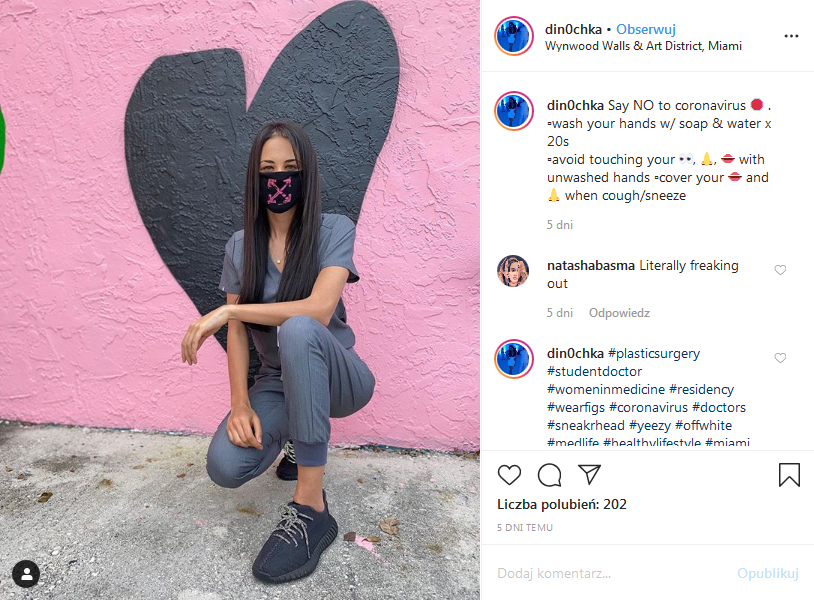Publish comment with Opublikuj
814x600 pixels.
(x=768, y=573)
